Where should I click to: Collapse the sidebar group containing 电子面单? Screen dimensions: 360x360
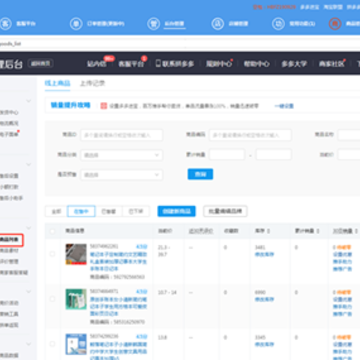[x=29, y=101]
